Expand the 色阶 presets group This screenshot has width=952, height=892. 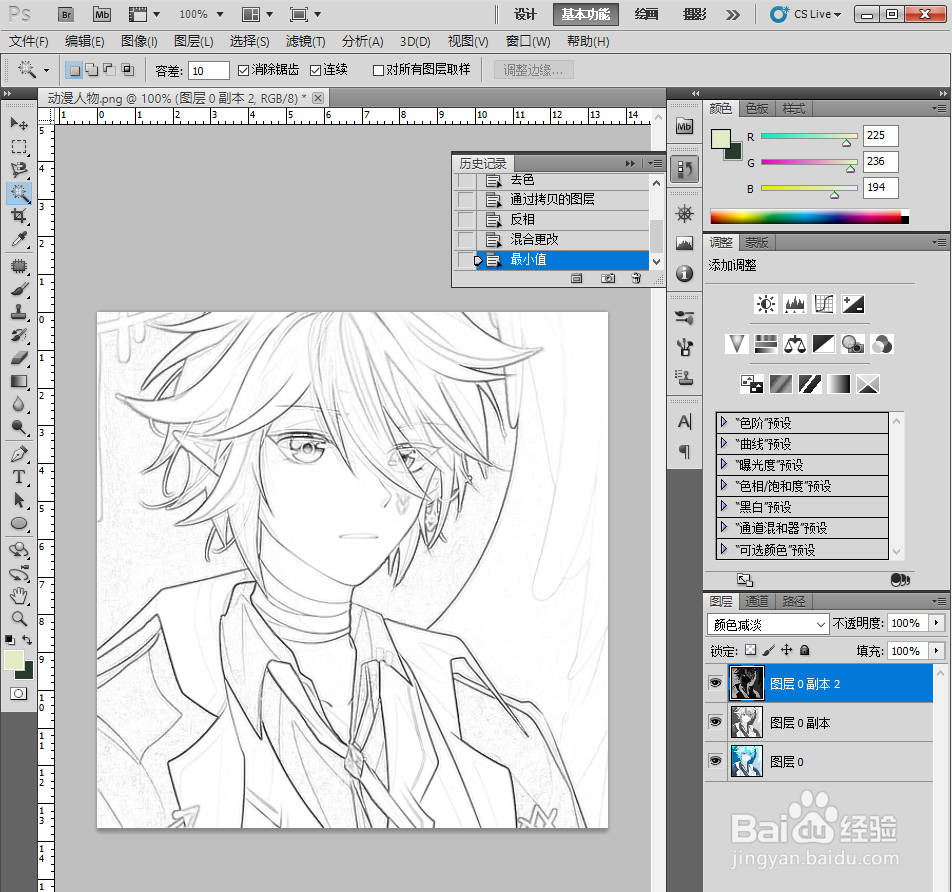(724, 422)
